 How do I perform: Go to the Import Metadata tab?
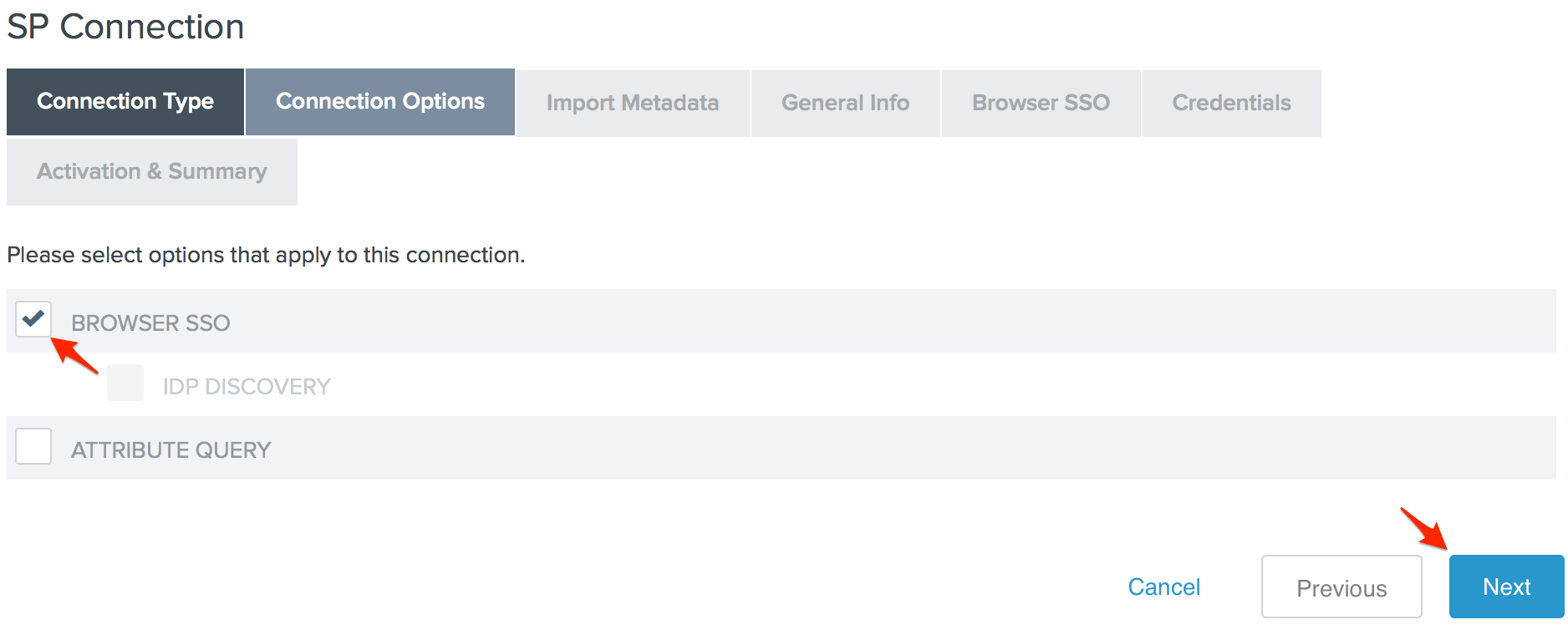pyautogui.click(x=633, y=104)
